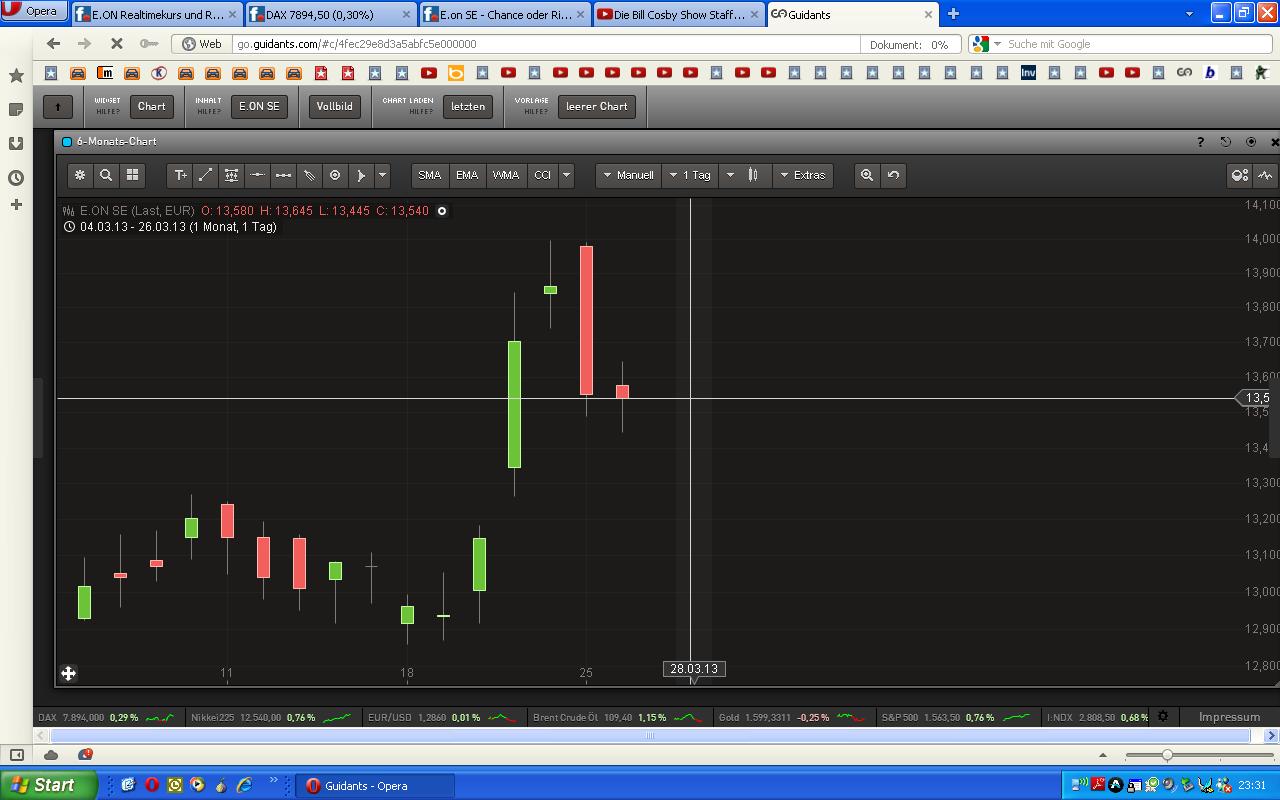1280x800 pixels.
Task: Add the CCI indicator
Action: click(542, 175)
